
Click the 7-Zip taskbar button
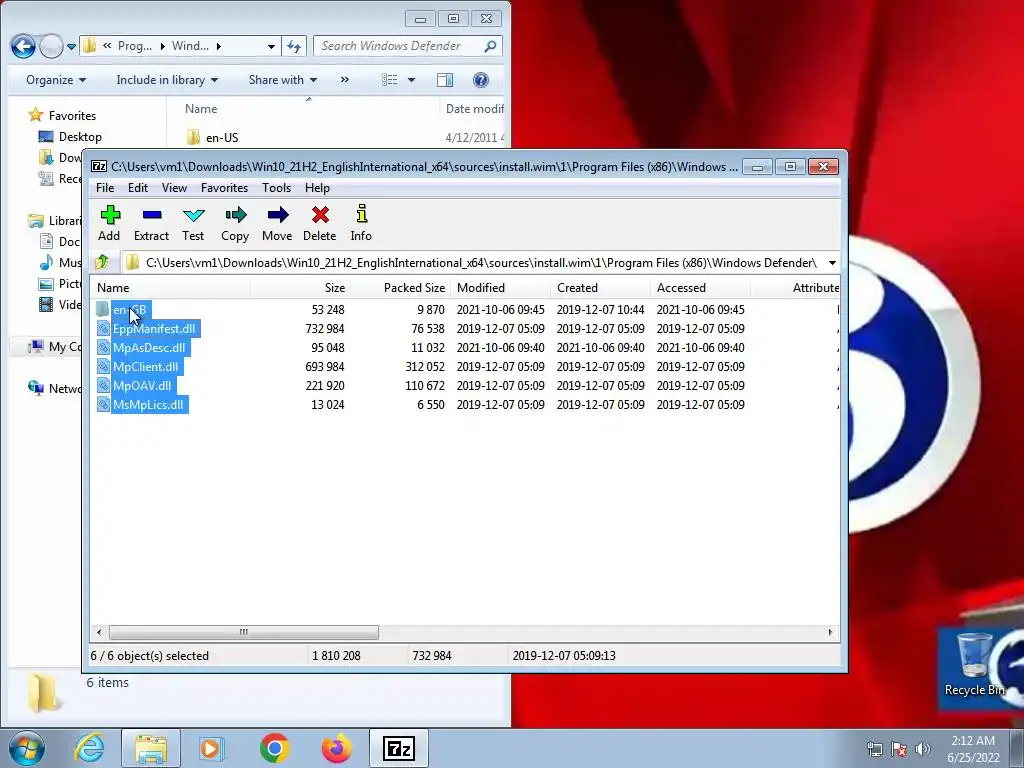coord(399,748)
